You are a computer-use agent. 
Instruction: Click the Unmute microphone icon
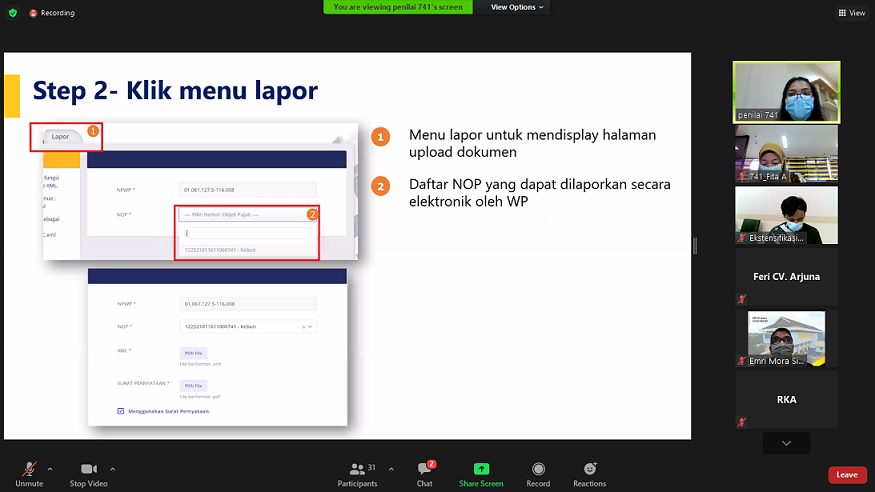[29, 469]
